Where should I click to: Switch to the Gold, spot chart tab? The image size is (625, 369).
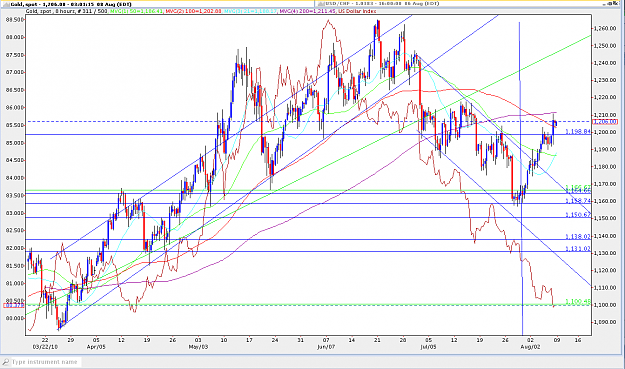click(157, 4)
